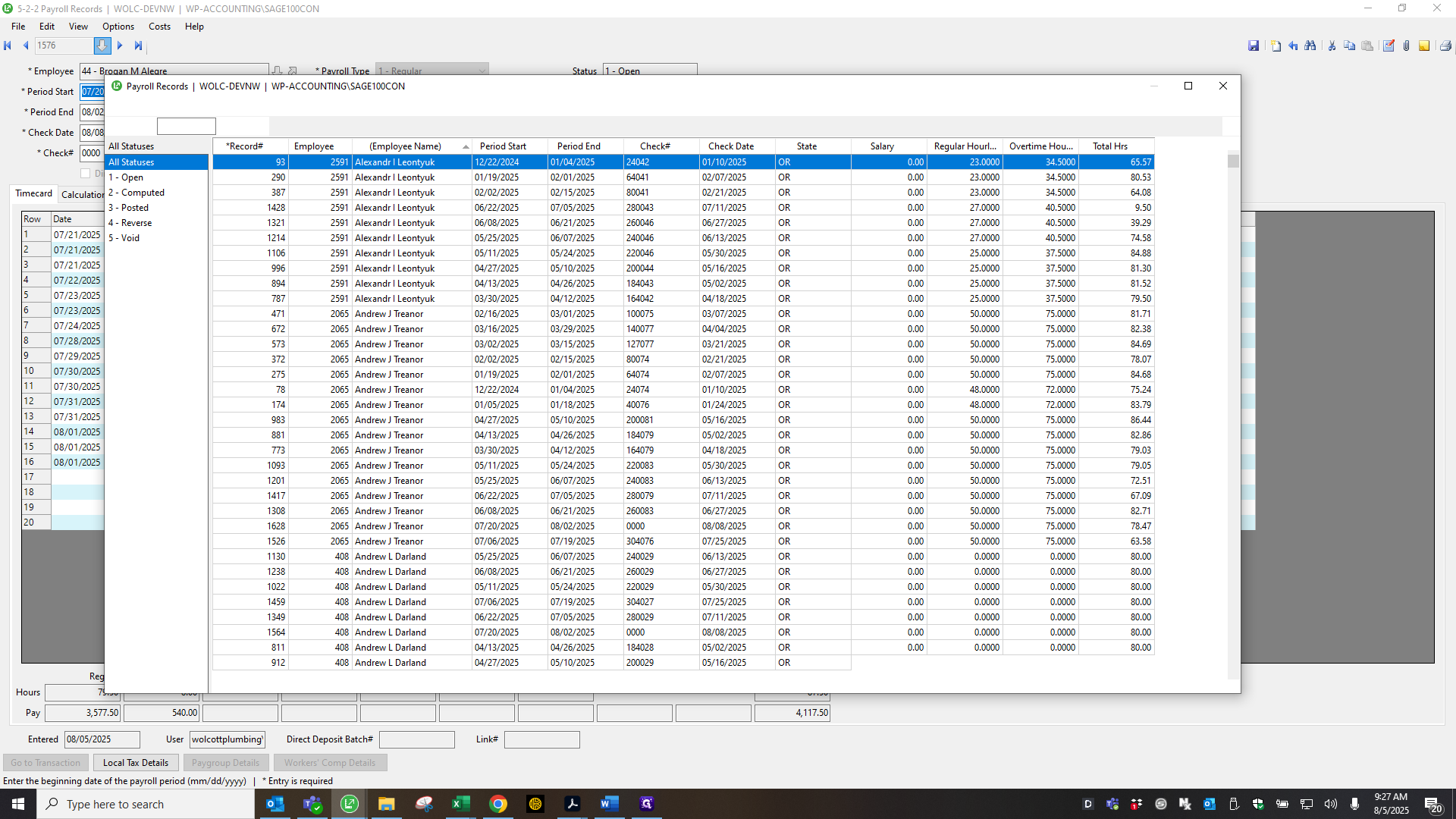Open Outlook from the taskbar
The width and height of the screenshot is (1456, 819).
click(x=275, y=804)
